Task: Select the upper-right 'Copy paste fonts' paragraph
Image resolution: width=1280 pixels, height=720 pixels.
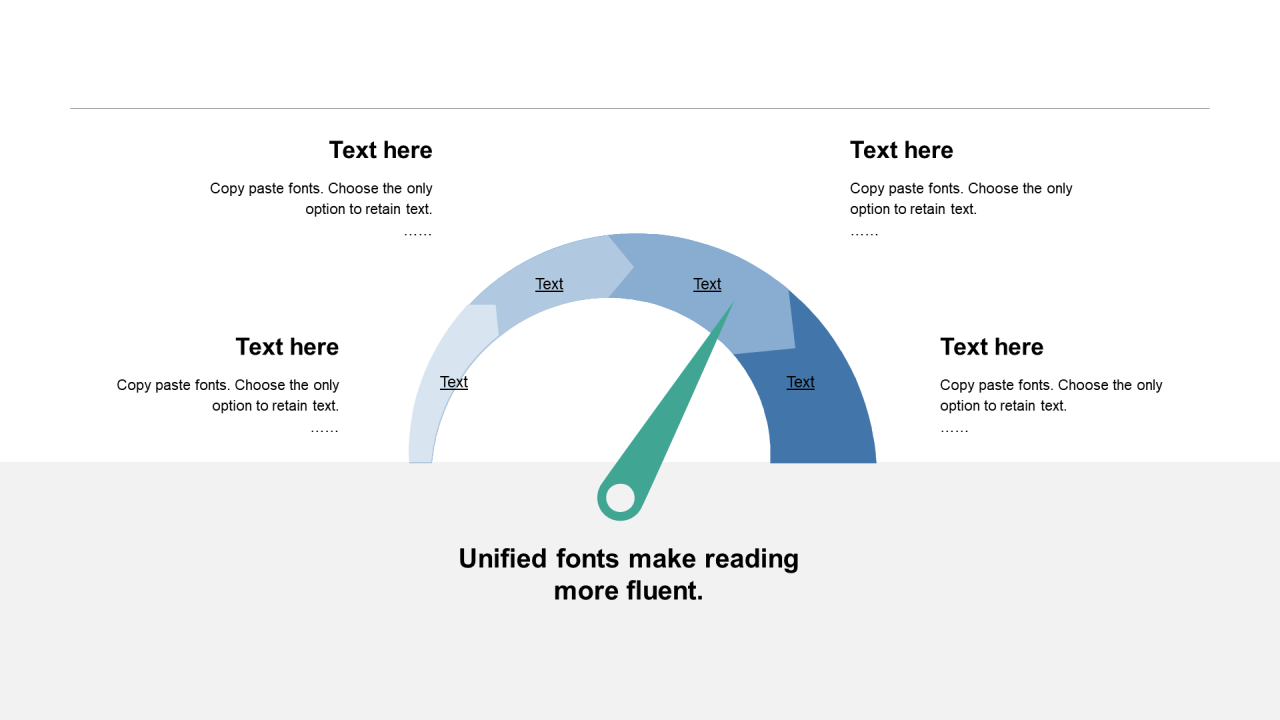Action: tap(961, 198)
